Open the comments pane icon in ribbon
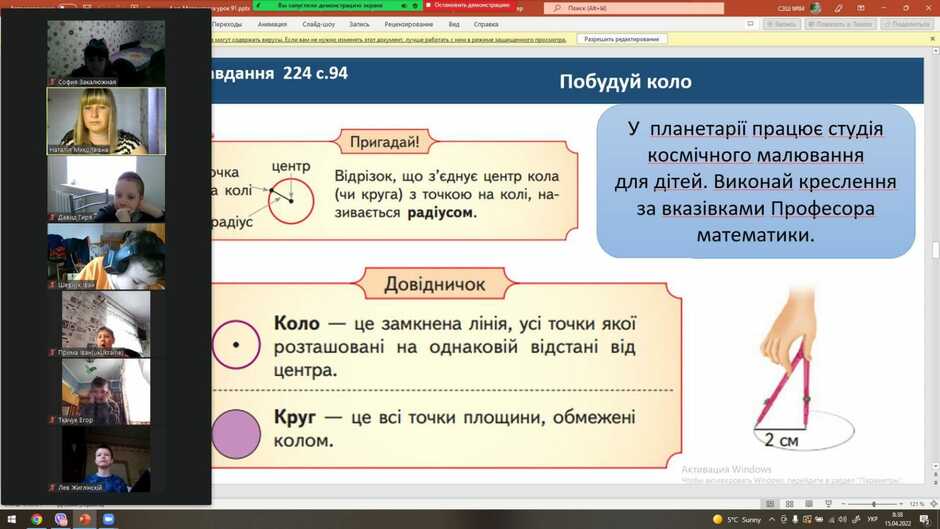The width and height of the screenshot is (940, 529). (x=750, y=24)
